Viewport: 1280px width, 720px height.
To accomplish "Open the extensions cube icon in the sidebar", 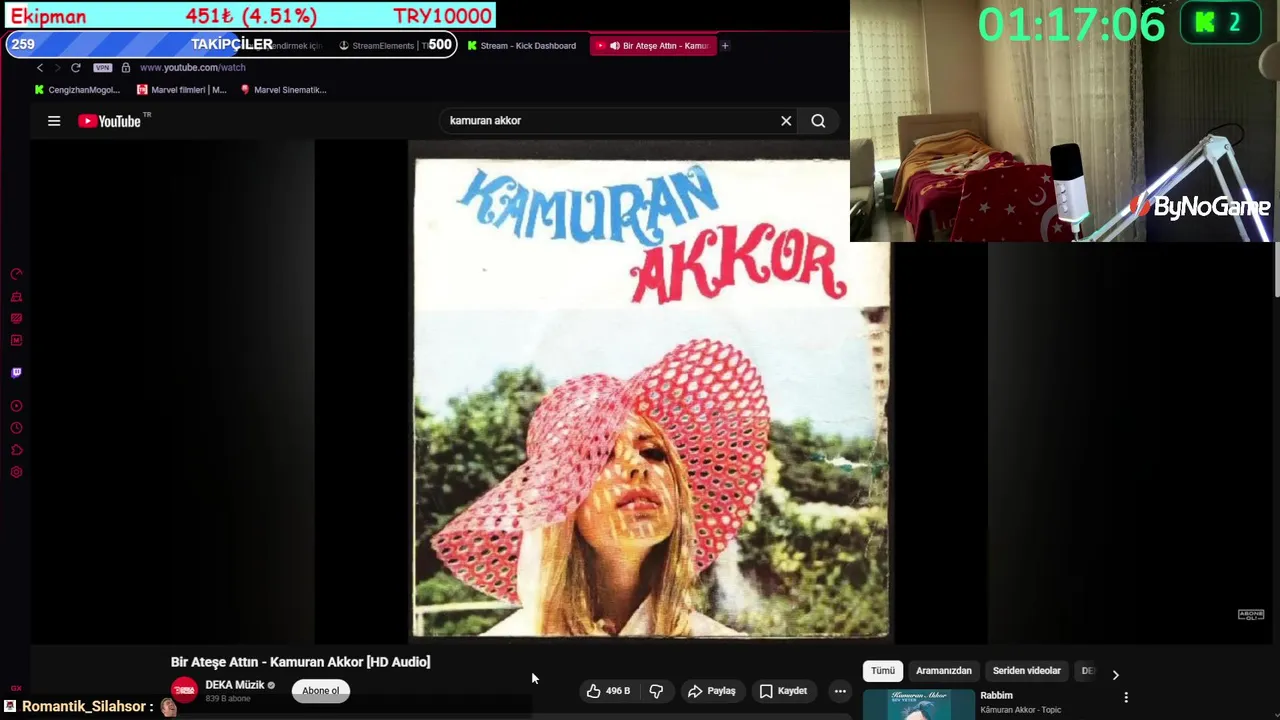I will point(16,450).
